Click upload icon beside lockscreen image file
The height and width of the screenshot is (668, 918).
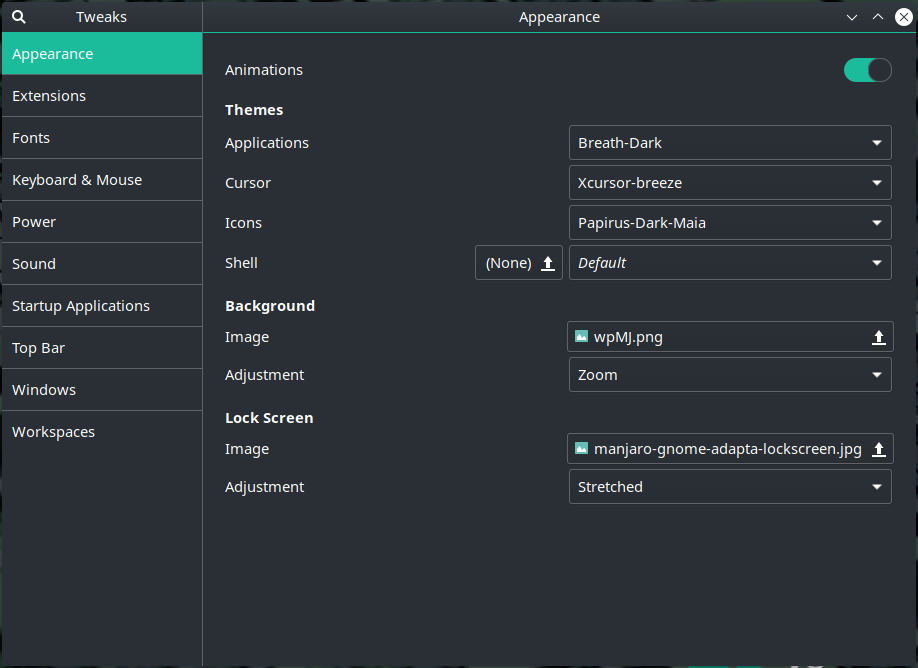(878, 449)
